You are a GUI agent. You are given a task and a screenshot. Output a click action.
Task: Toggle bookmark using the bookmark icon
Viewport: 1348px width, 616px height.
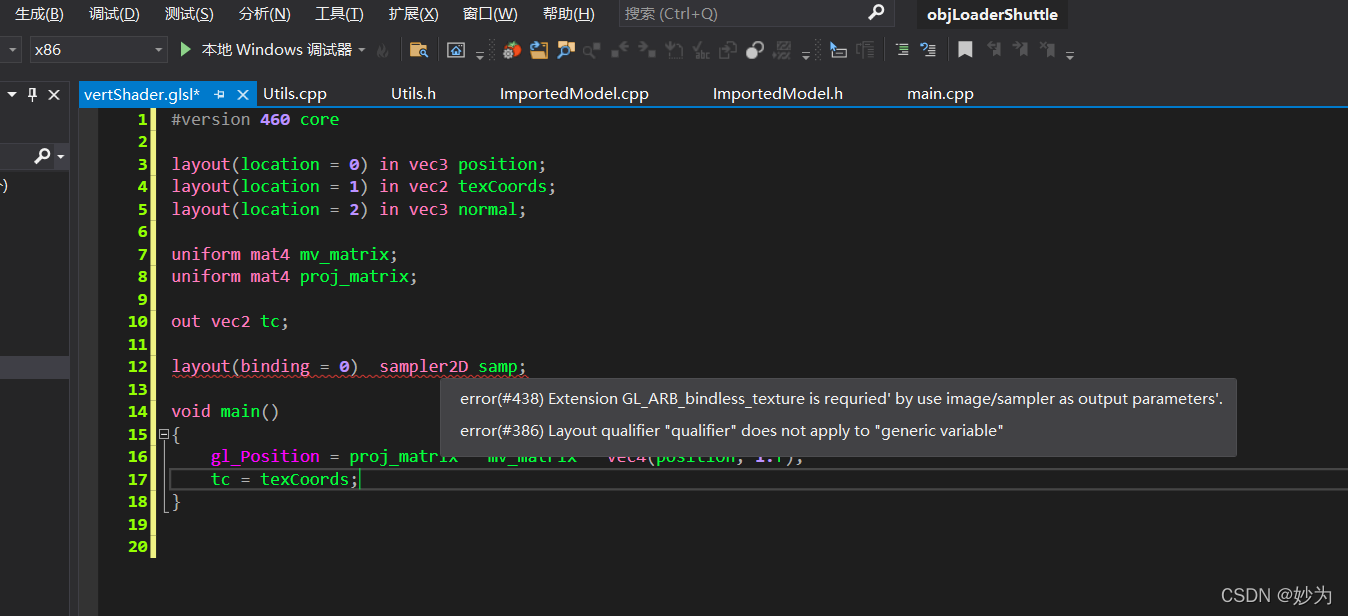(965, 49)
